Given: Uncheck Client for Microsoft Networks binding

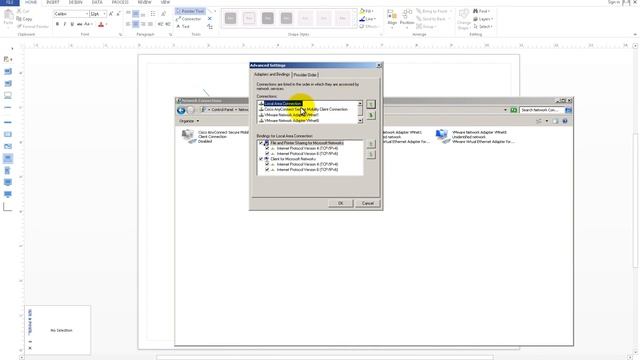Looking at the screenshot, I should coord(261,159).
